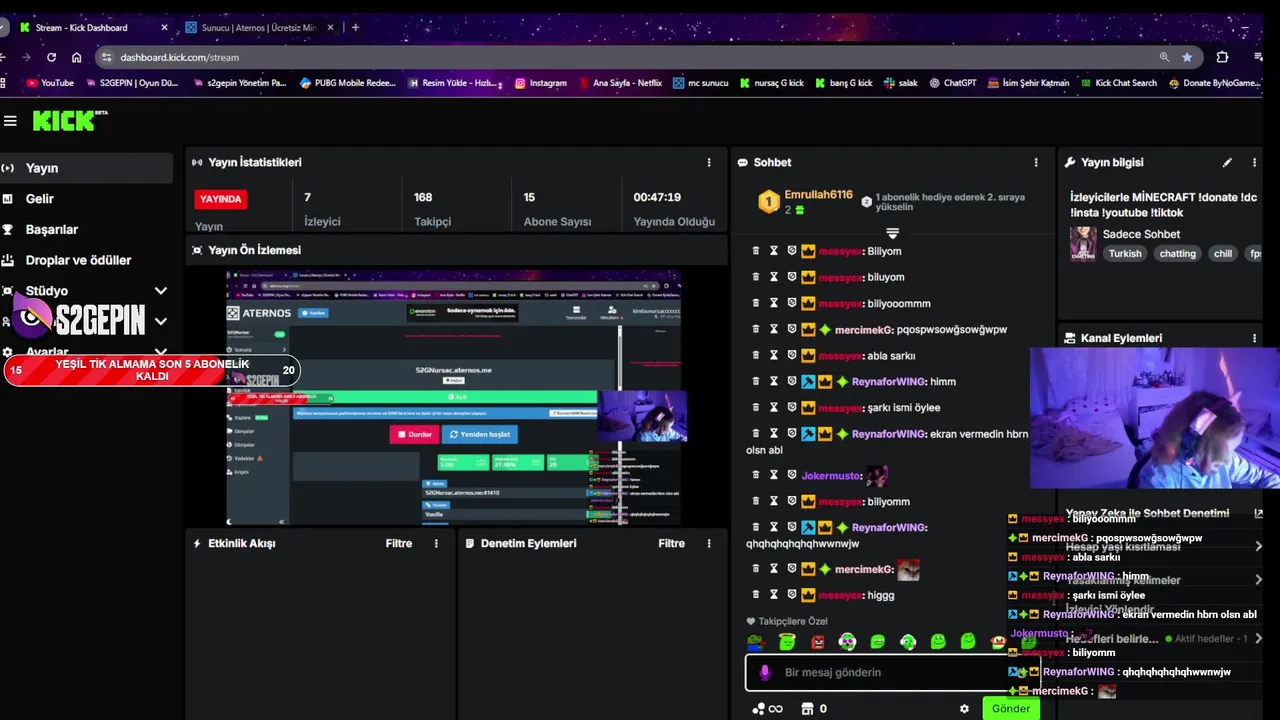
Task: Delete the "şarkı ismi öylee" message
Action: pyautogui.click(x=756, y=407)
